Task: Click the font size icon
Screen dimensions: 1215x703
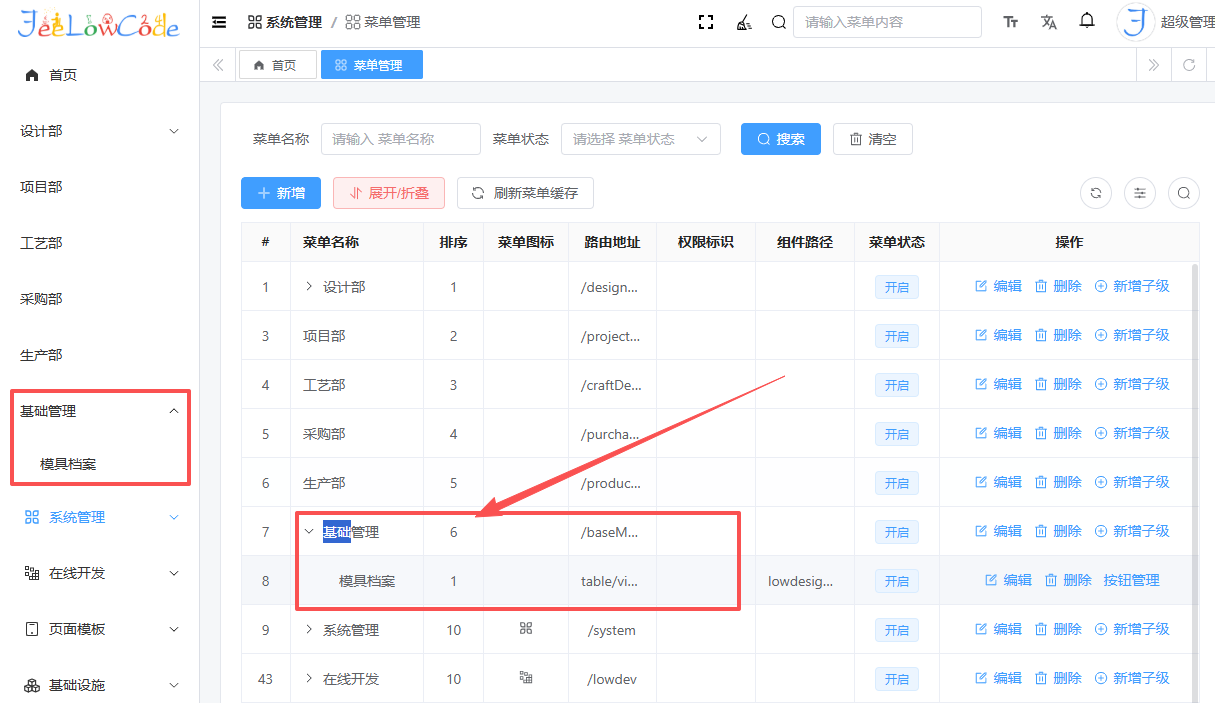Action: [1011, 22]
